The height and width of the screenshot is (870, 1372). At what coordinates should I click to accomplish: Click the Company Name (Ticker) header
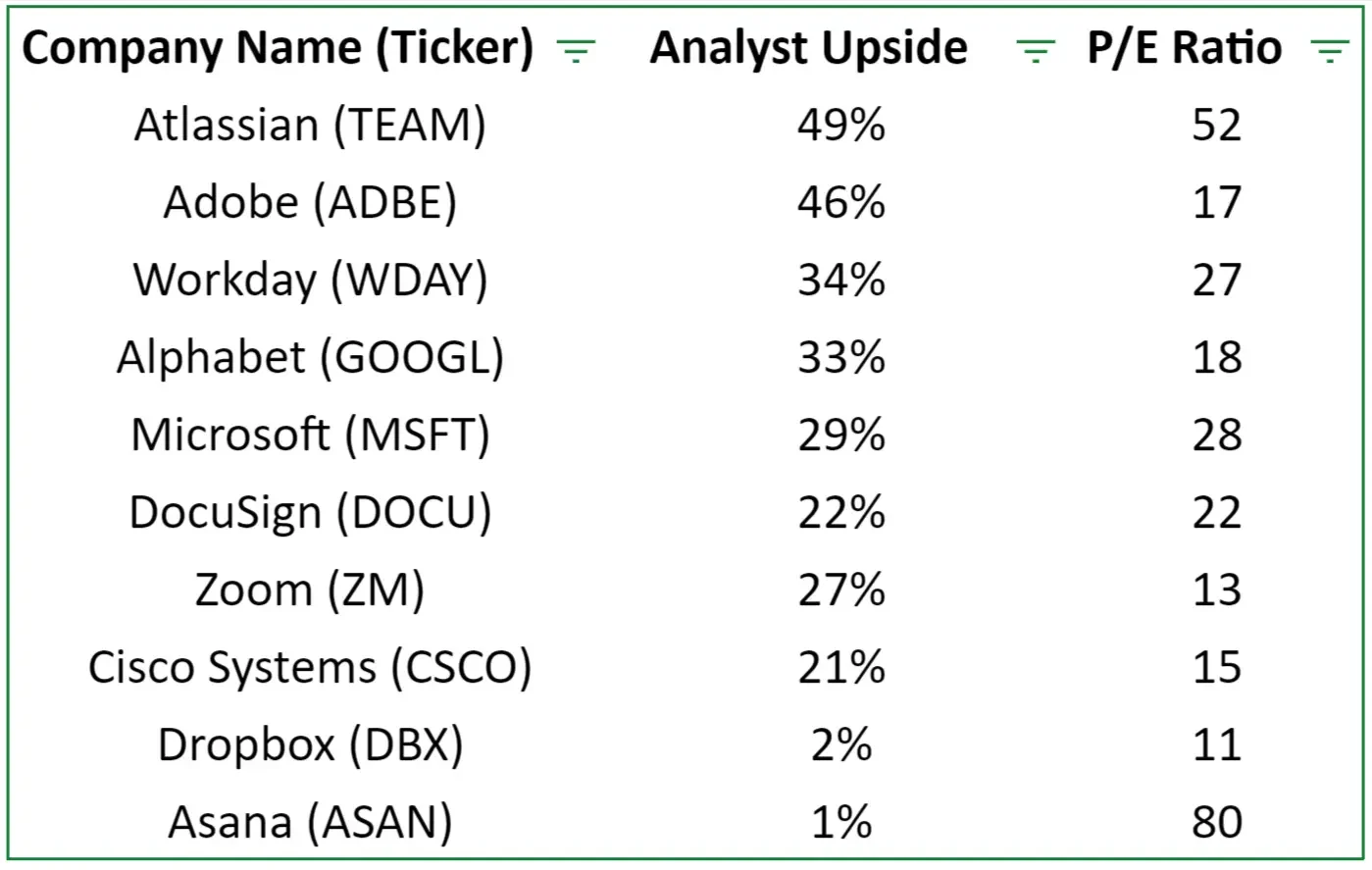pyautogui.click(x=279, y=48)
